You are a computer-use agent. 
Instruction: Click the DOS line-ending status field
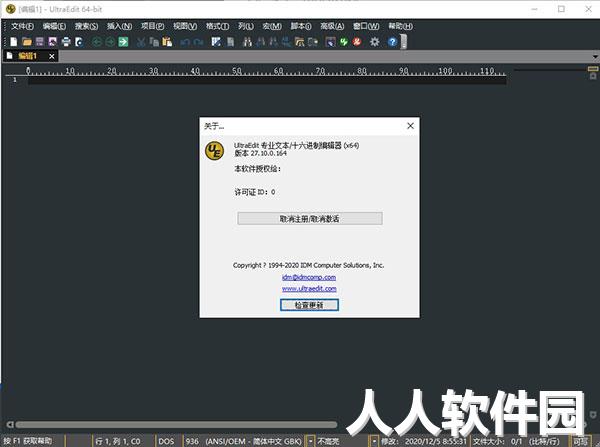pos(166,441)
